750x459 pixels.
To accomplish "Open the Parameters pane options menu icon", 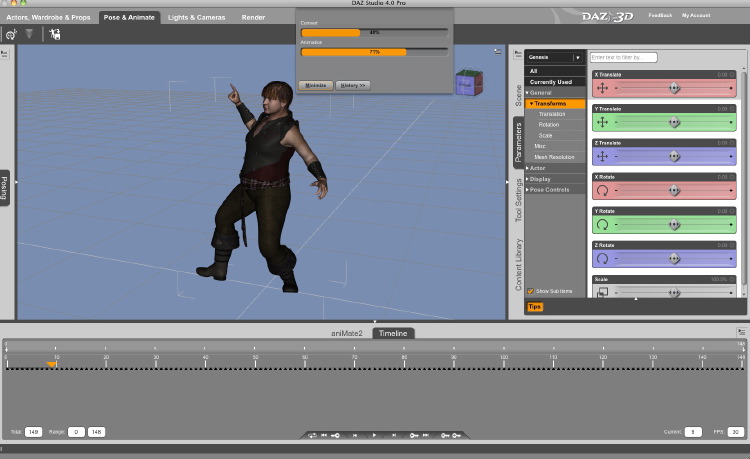I will click(x=518, y=55).
